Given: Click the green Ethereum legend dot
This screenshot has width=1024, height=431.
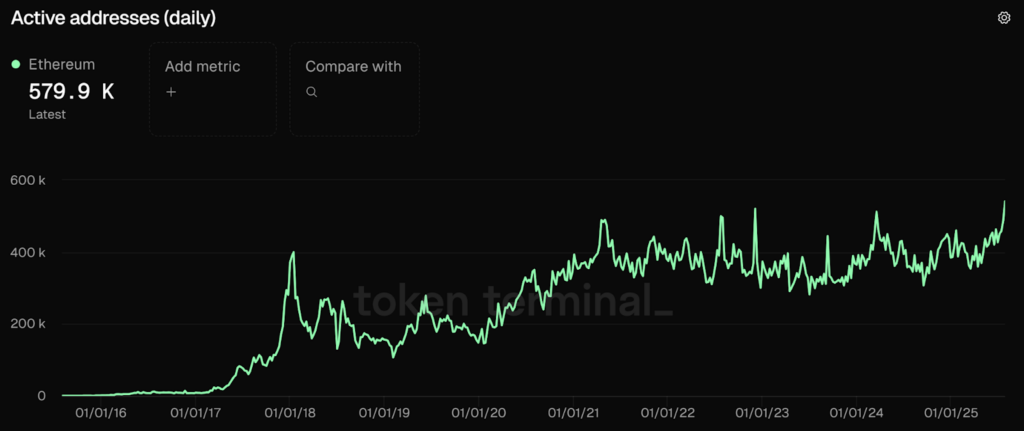Looking at the screenshot, I should pyautogui.click(x=16, y=65).
